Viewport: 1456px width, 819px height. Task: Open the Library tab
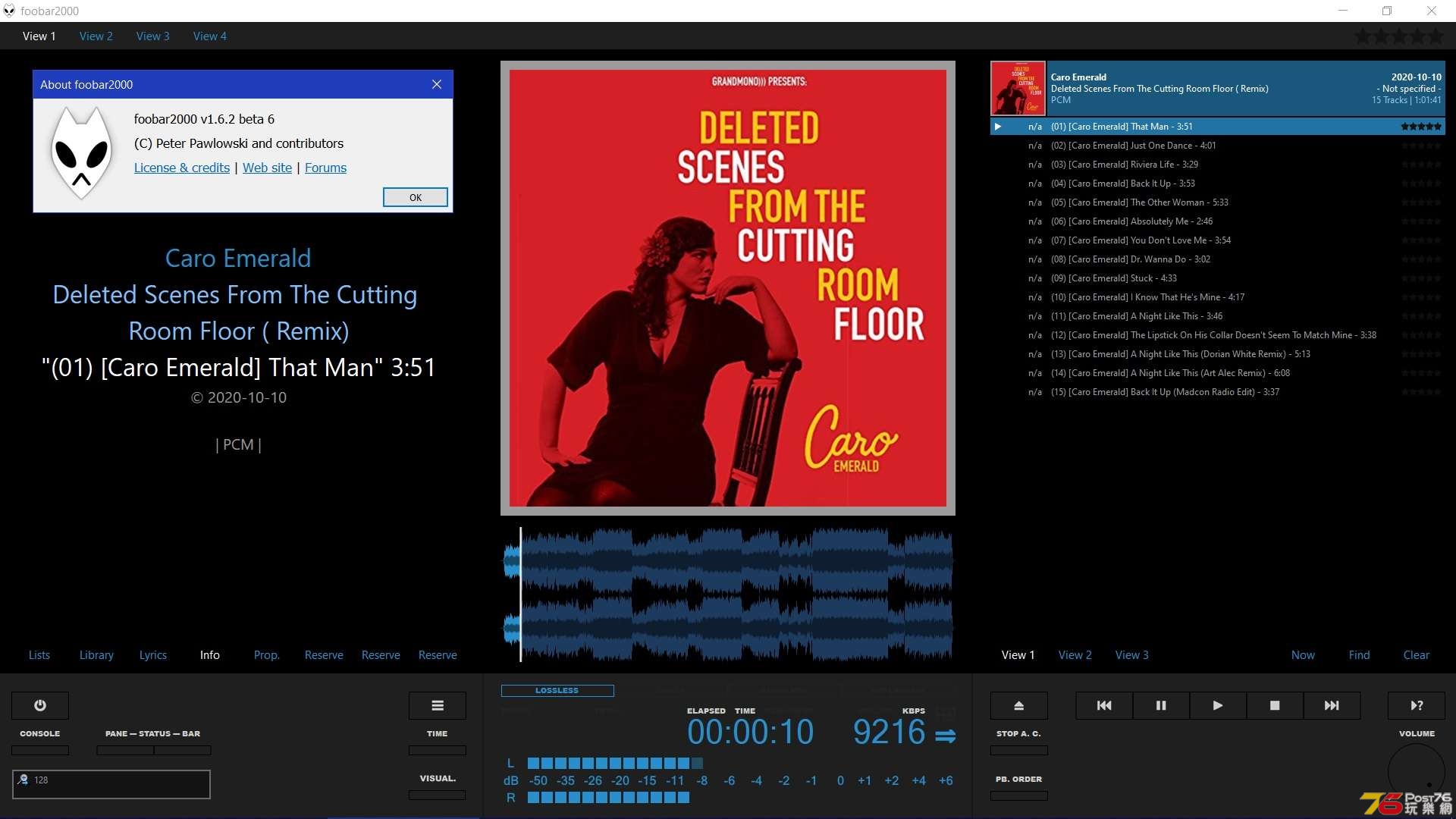coord(96,654)
